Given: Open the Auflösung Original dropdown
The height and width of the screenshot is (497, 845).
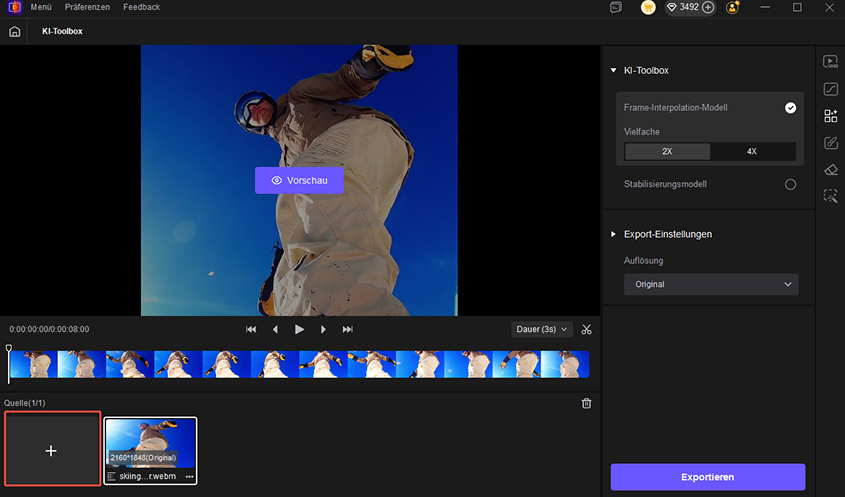Looking at the screenshot, I should tap(711, 285).
